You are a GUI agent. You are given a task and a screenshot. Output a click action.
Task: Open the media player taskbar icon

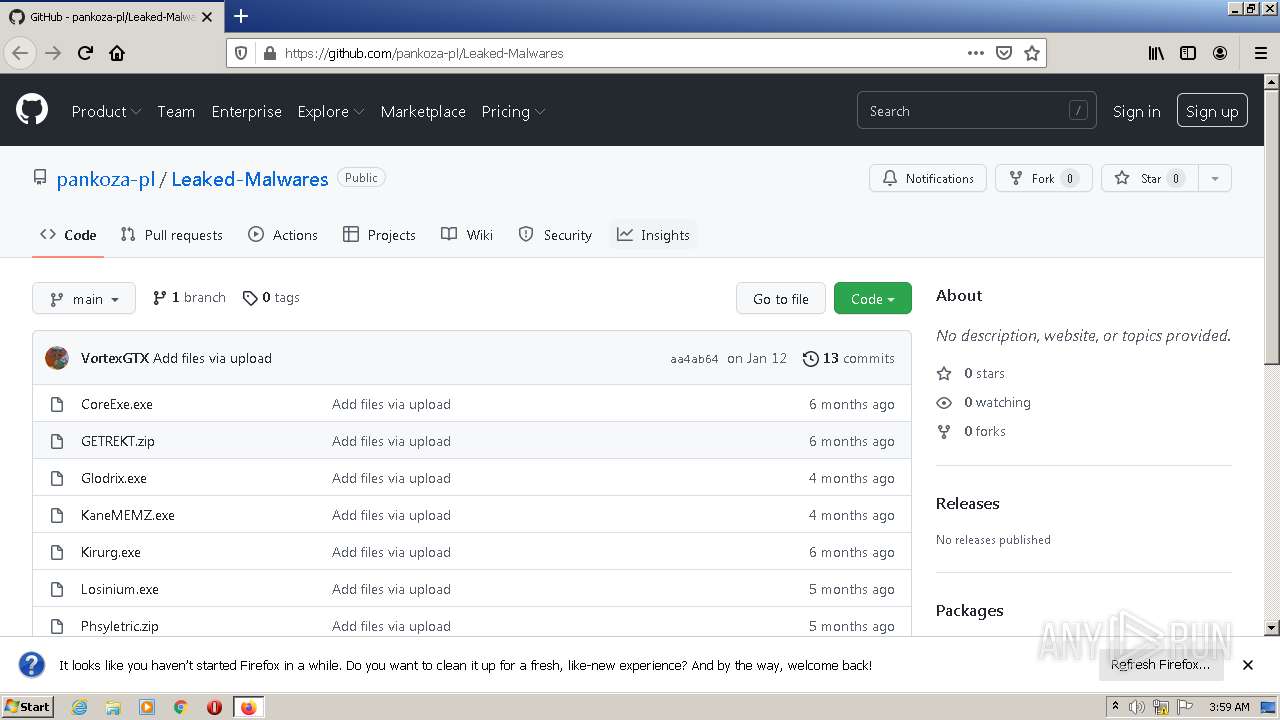point(147,707)
